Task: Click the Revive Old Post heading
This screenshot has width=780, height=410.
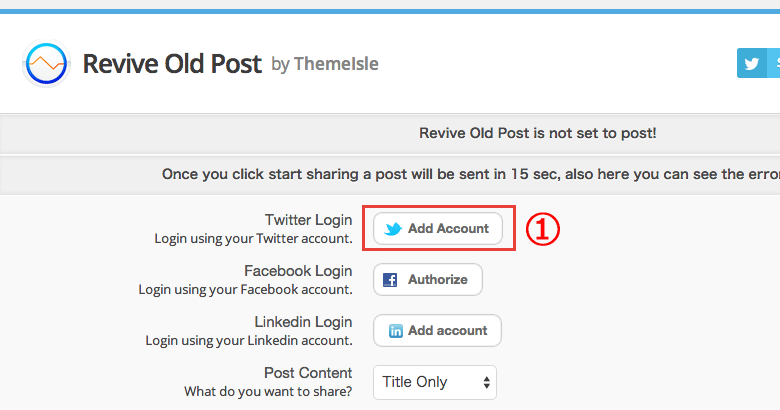Action: (x=172, y=64)
